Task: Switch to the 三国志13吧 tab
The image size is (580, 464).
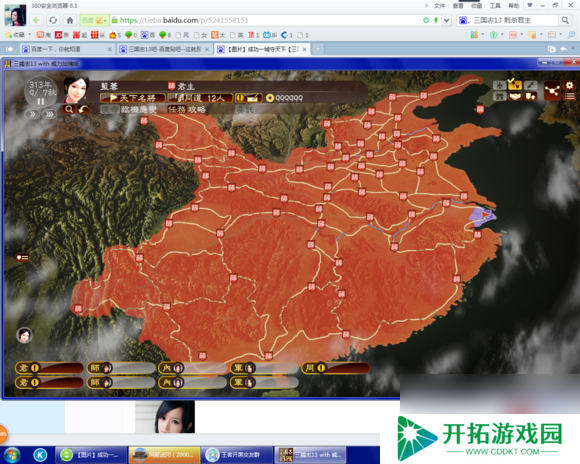Action: pyautogui.click(x=165, y=49)
